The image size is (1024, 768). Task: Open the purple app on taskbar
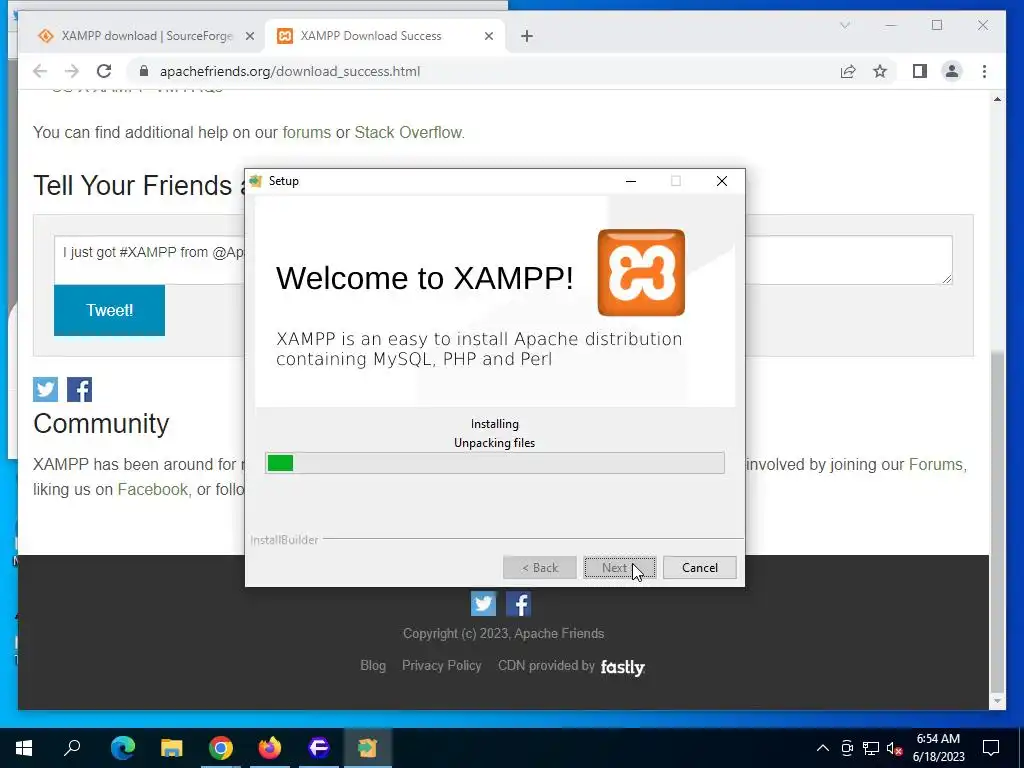click(x=319, y=748)
